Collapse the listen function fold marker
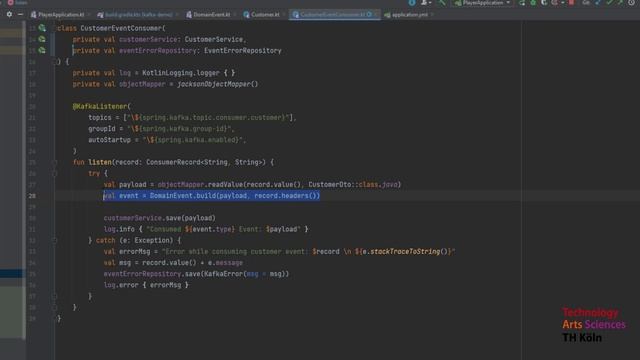Screen dimensions: 640x360 point(54,162)
